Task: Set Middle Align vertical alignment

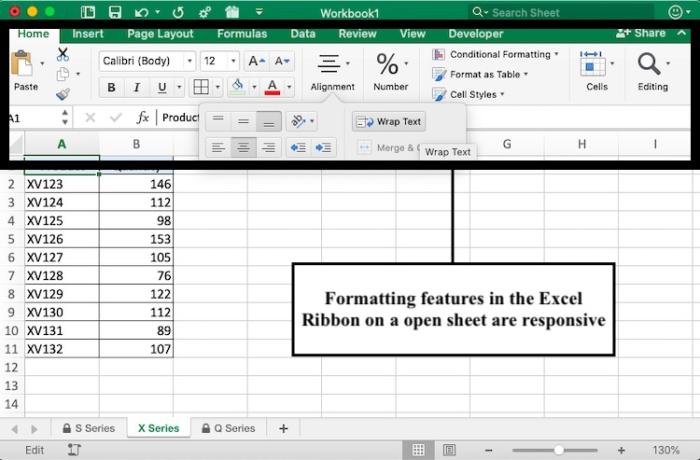Action: pyautogui.click(x=243, y=121)
